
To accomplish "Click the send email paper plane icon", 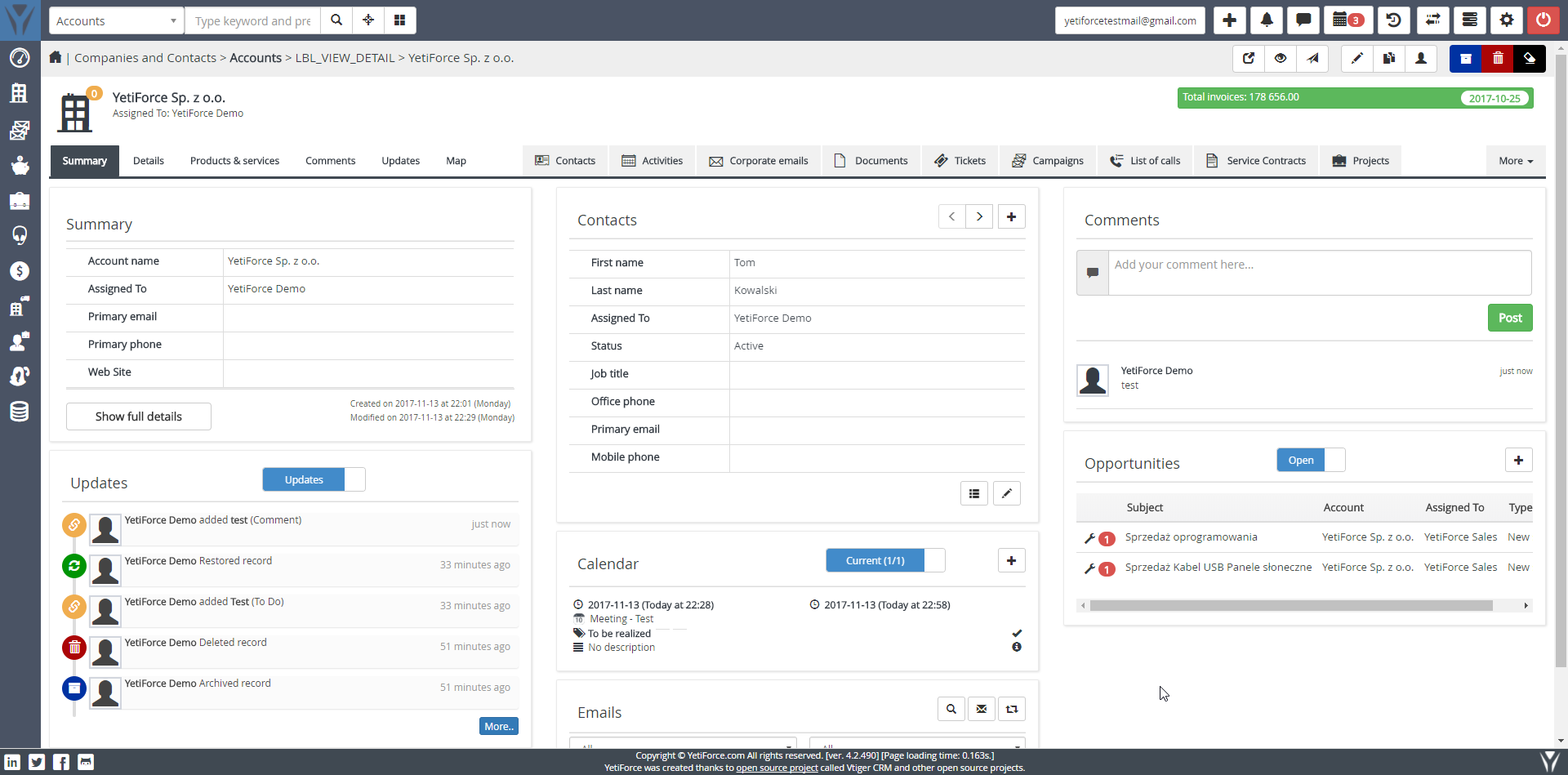I will click(1312, 59).
